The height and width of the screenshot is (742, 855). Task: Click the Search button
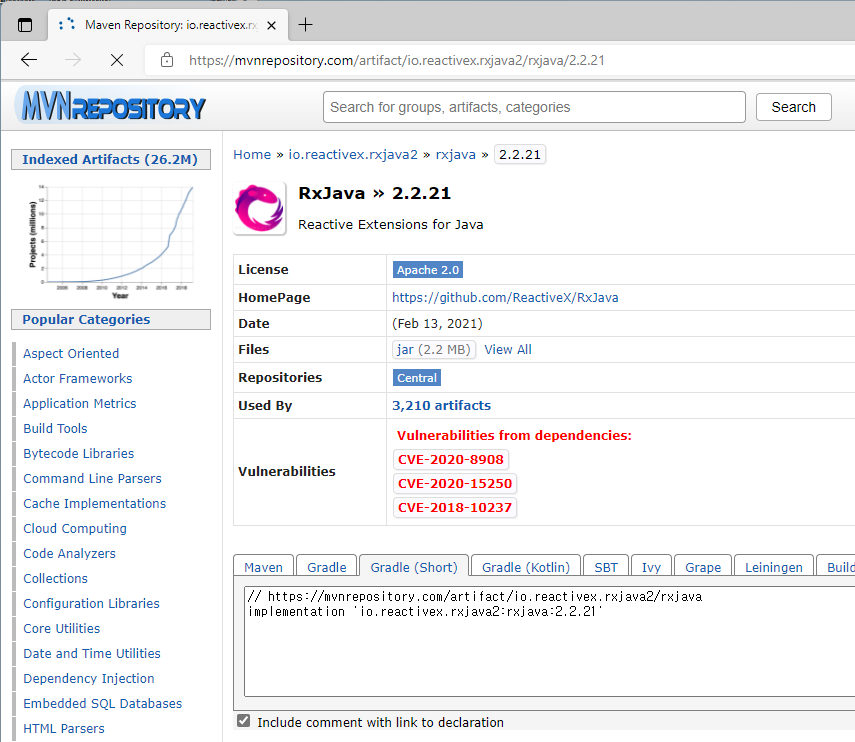[793, 107]
